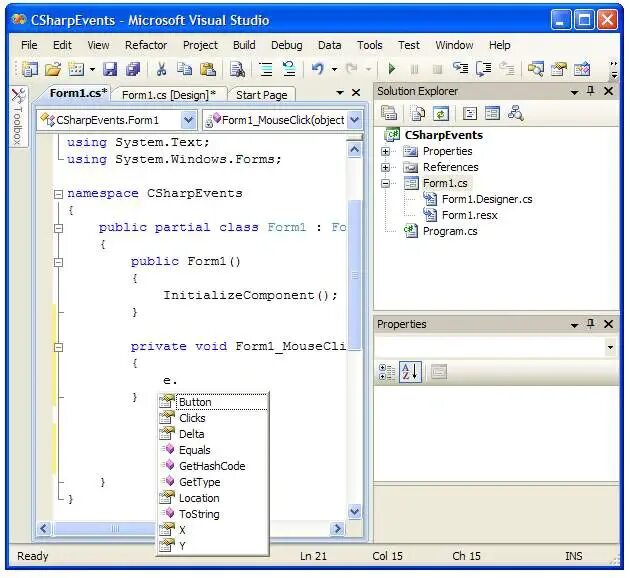Image resolution: width=630 pixels, height=578 pixels.
Task: Click the editor vertical scrollbar up arrow
Action: pos(354,150)
